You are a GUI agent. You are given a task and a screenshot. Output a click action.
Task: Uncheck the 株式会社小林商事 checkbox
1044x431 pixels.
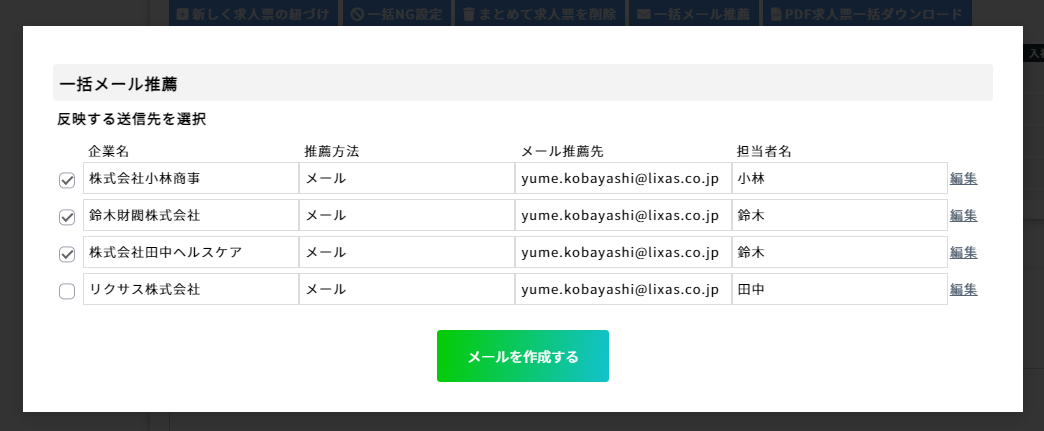(67, 180)
